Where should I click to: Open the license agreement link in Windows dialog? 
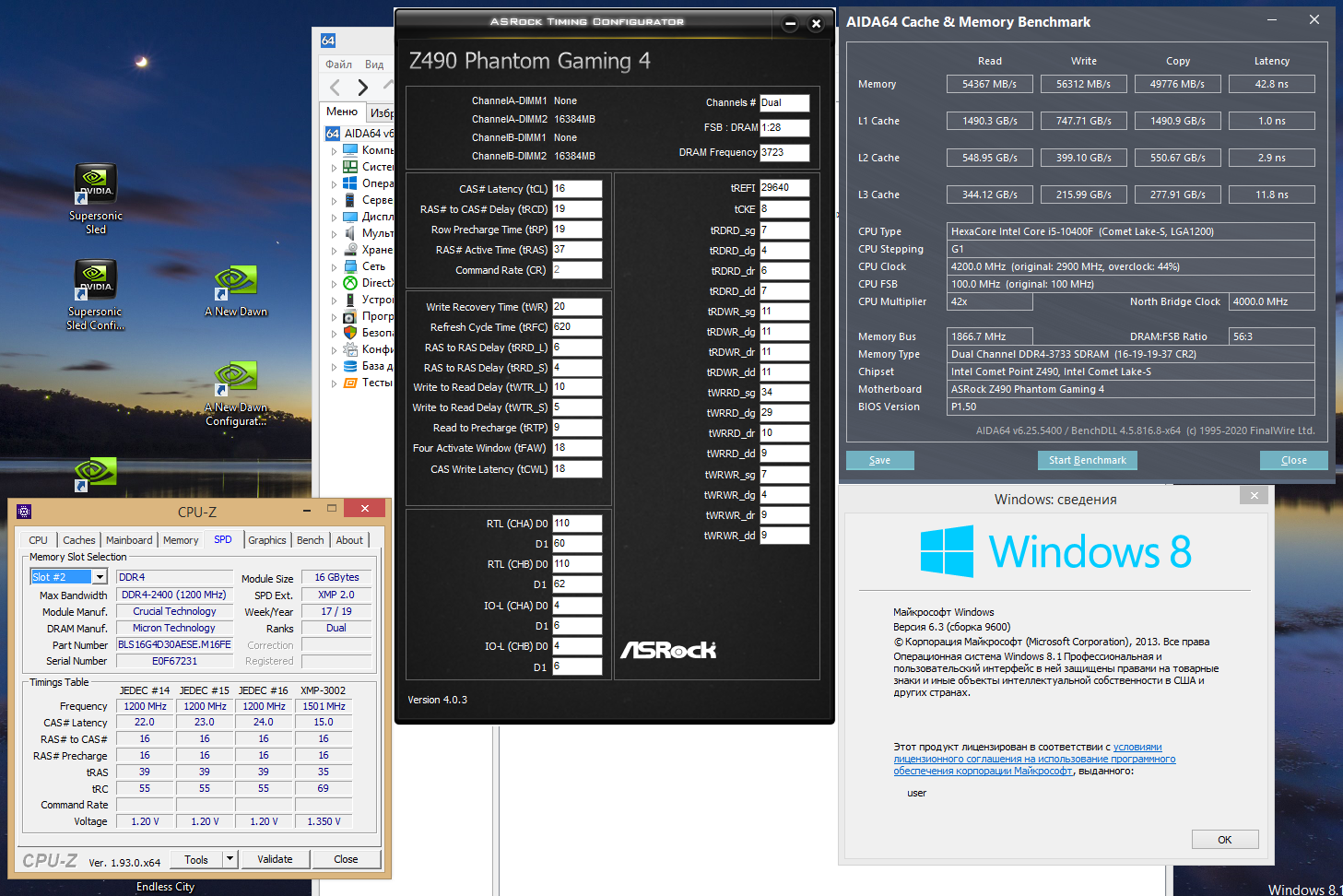pyautogui.click(x=1034, y=759)
